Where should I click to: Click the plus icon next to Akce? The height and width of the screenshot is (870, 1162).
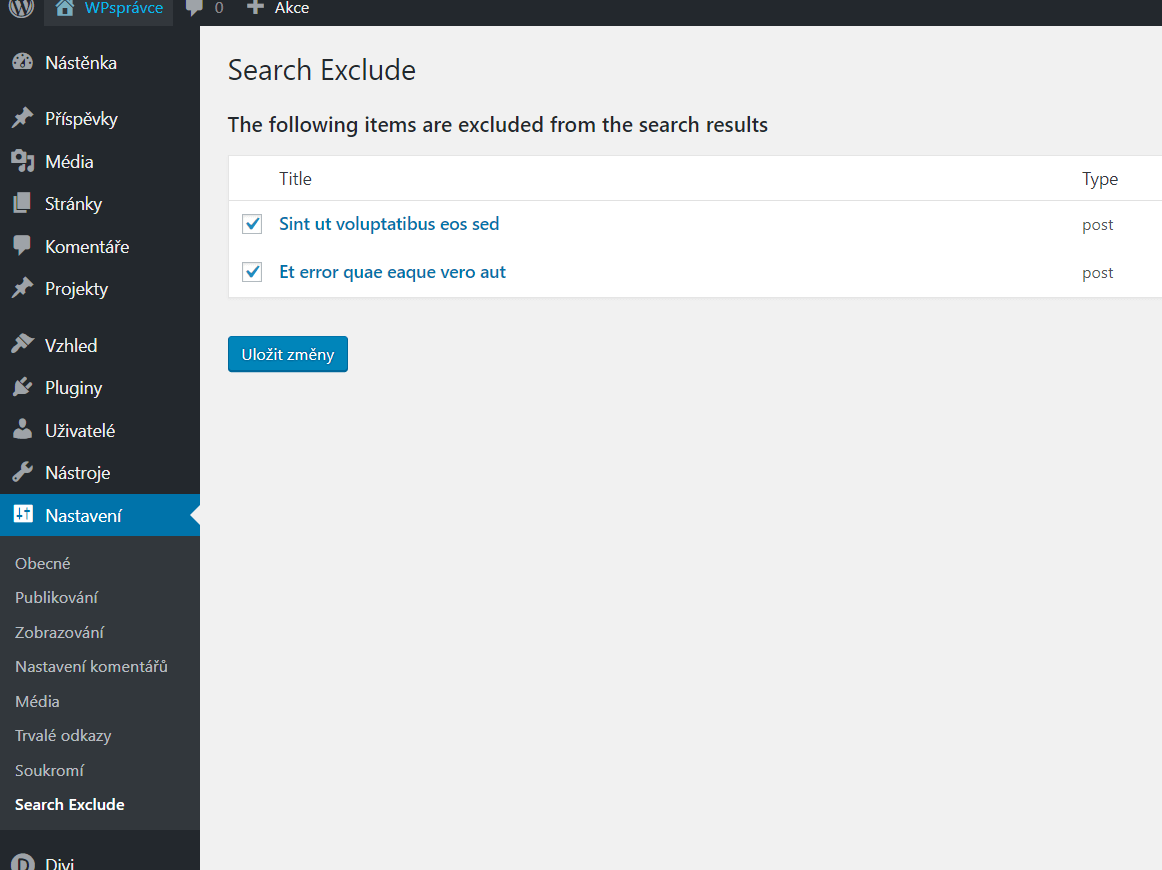coord(255,7)
